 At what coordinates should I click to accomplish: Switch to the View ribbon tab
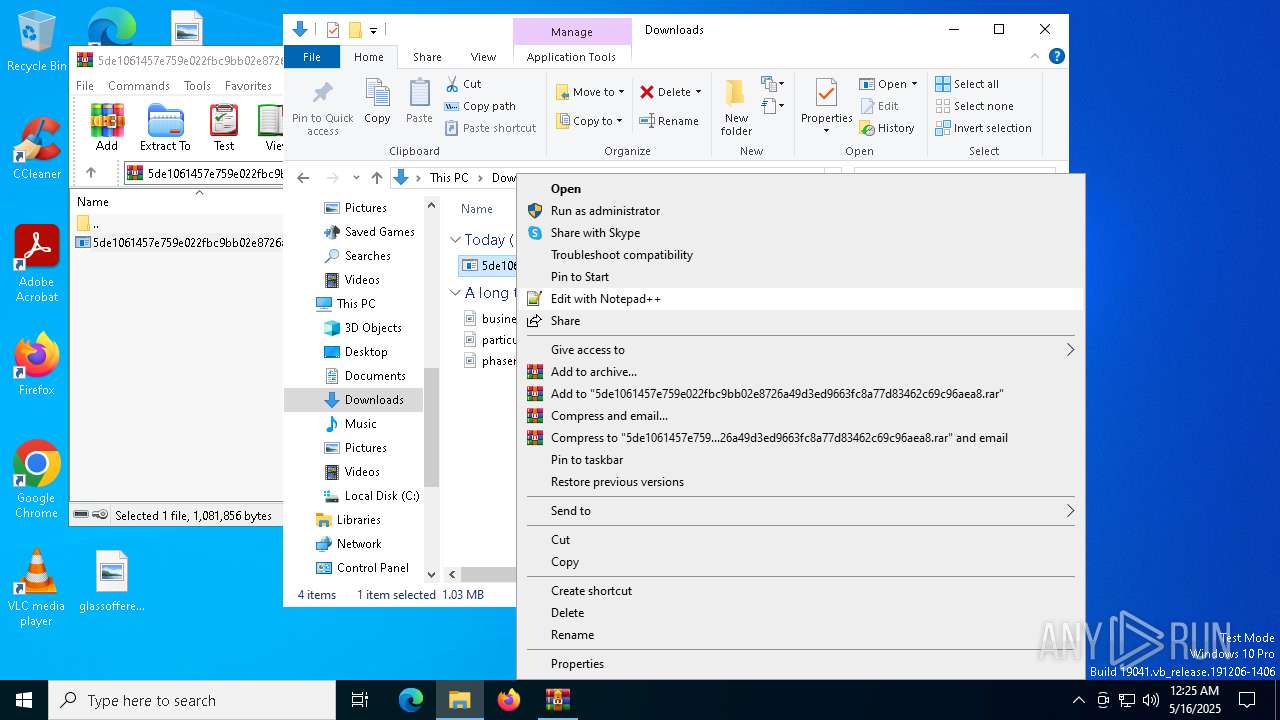(483, 57)
